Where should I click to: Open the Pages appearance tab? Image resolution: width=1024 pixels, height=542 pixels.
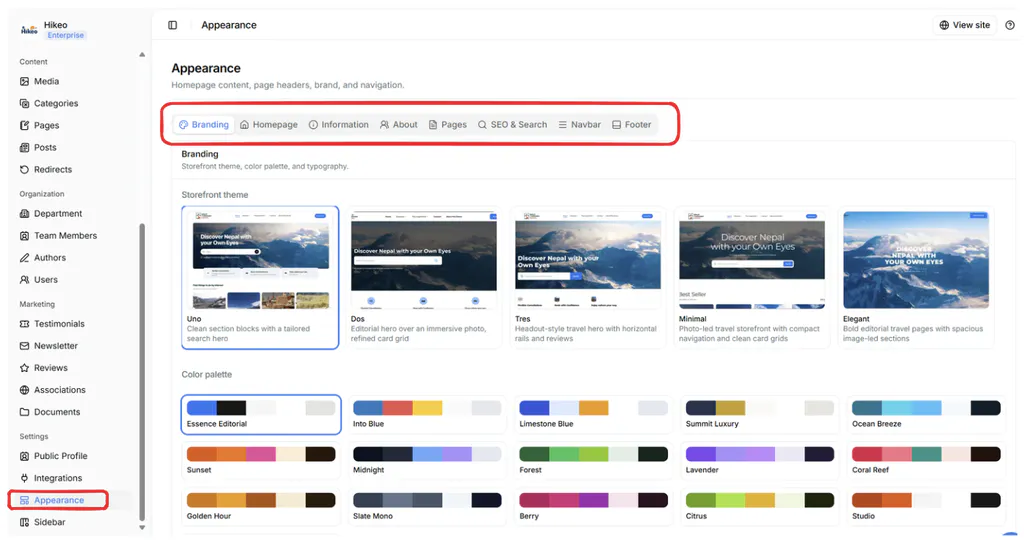tap(447, 125)
